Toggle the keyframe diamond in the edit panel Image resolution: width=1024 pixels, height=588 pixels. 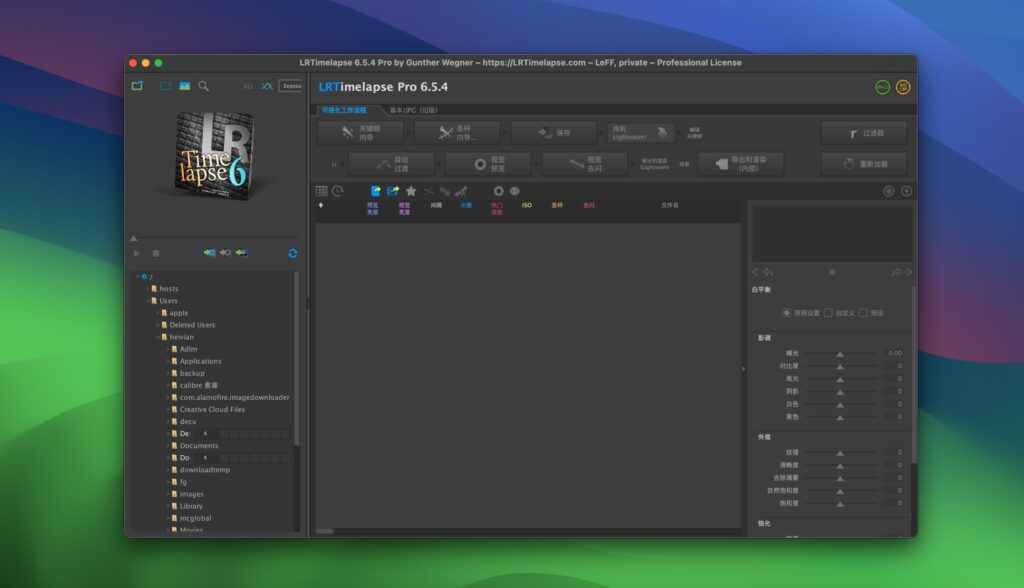point(833,271)
